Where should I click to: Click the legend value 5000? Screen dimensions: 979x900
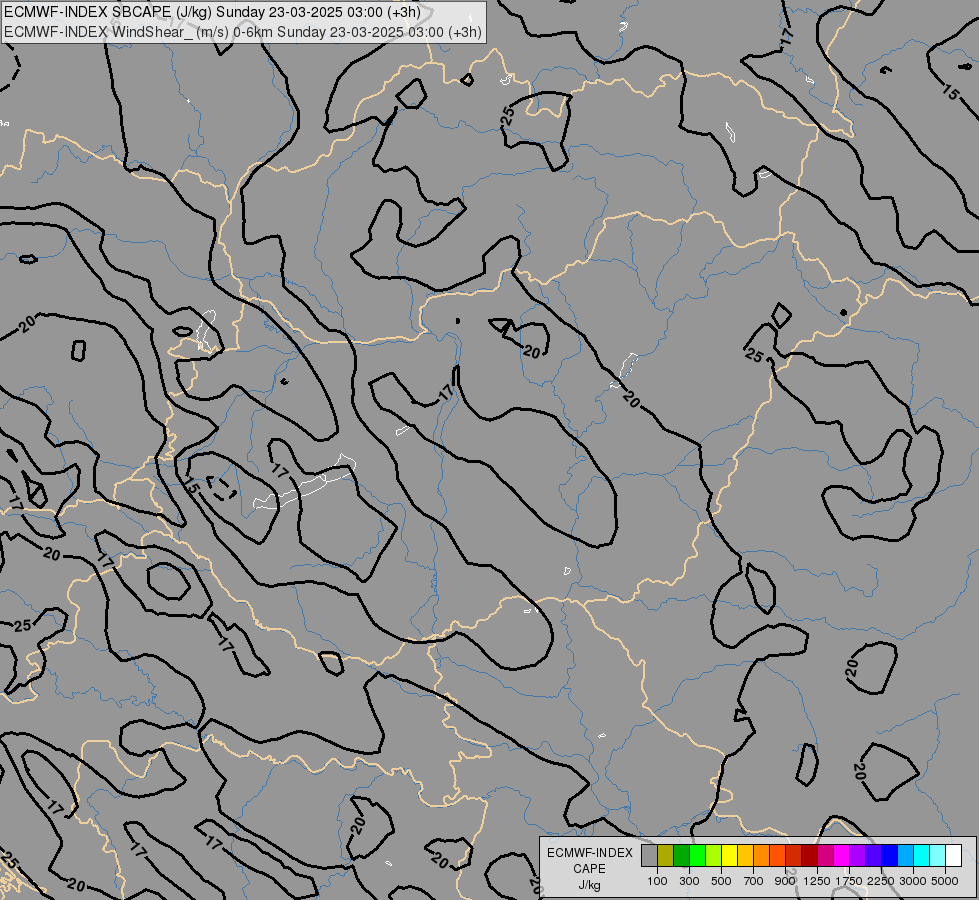tap(945, 881)
